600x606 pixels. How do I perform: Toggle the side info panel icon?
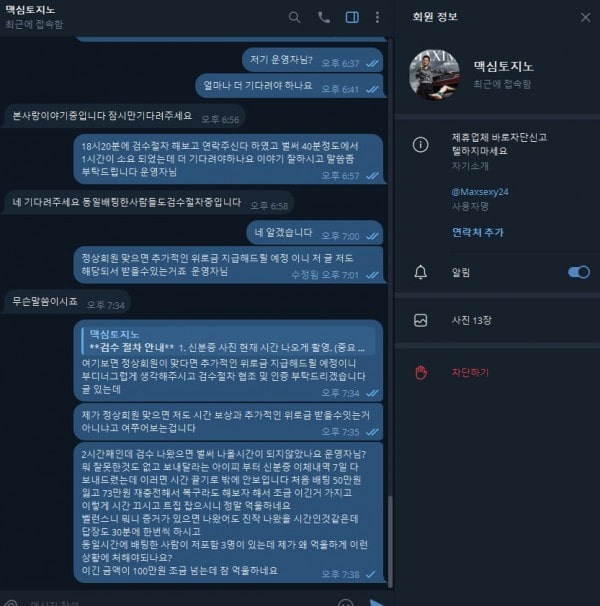(x=352, y=17)
